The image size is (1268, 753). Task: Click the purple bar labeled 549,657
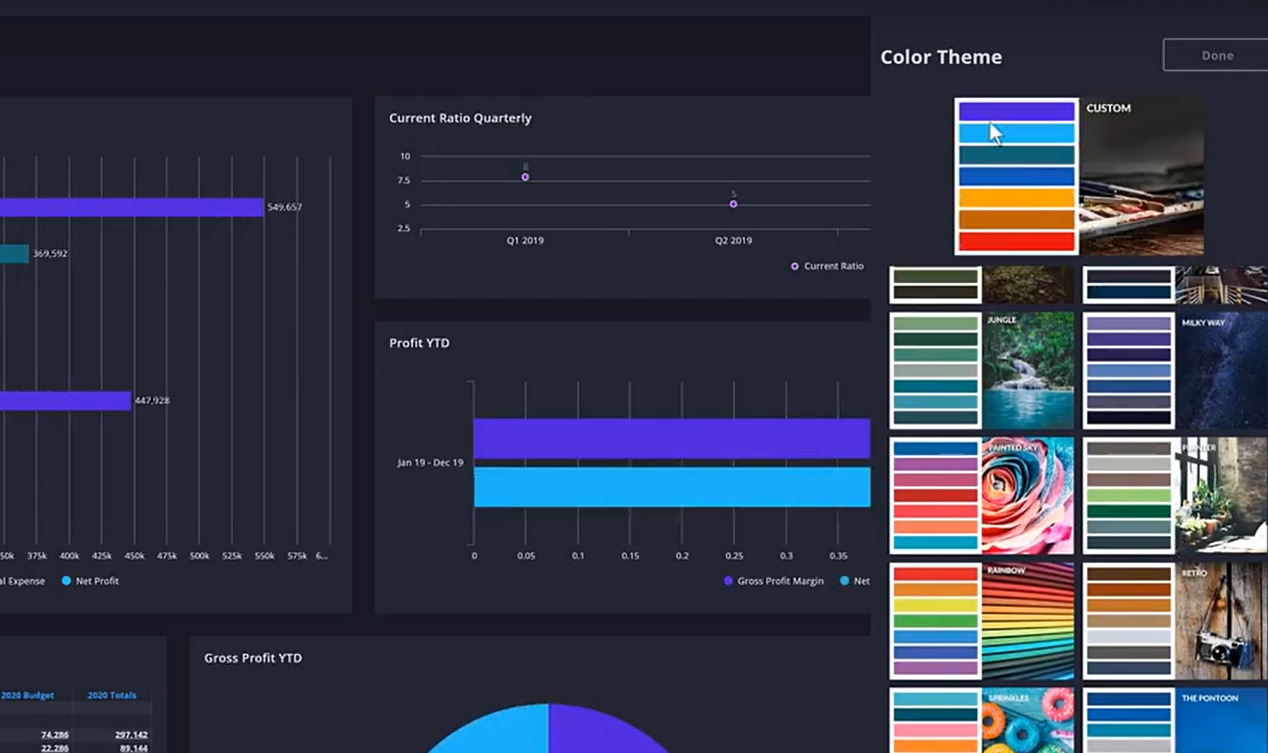coord(131,207)
